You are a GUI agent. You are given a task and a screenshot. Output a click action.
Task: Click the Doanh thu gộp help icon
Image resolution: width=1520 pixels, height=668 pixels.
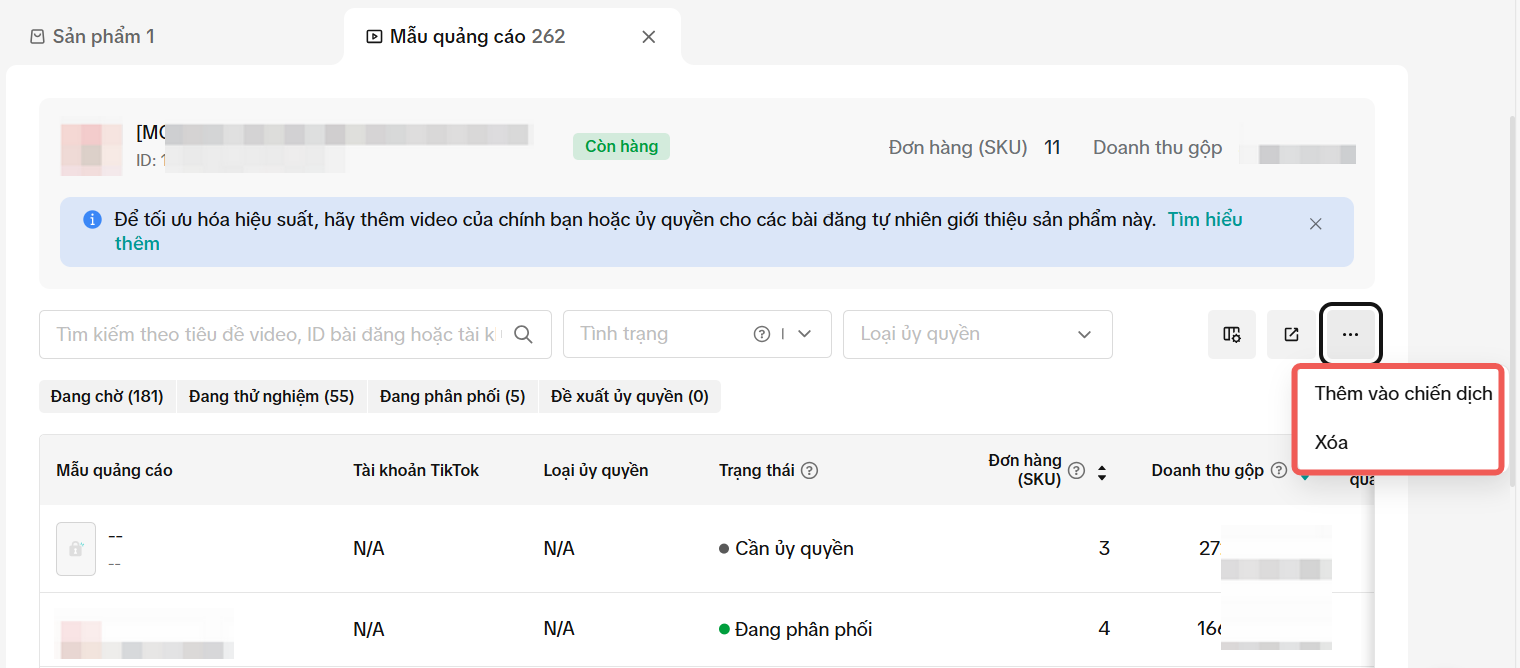point(1279,470)
